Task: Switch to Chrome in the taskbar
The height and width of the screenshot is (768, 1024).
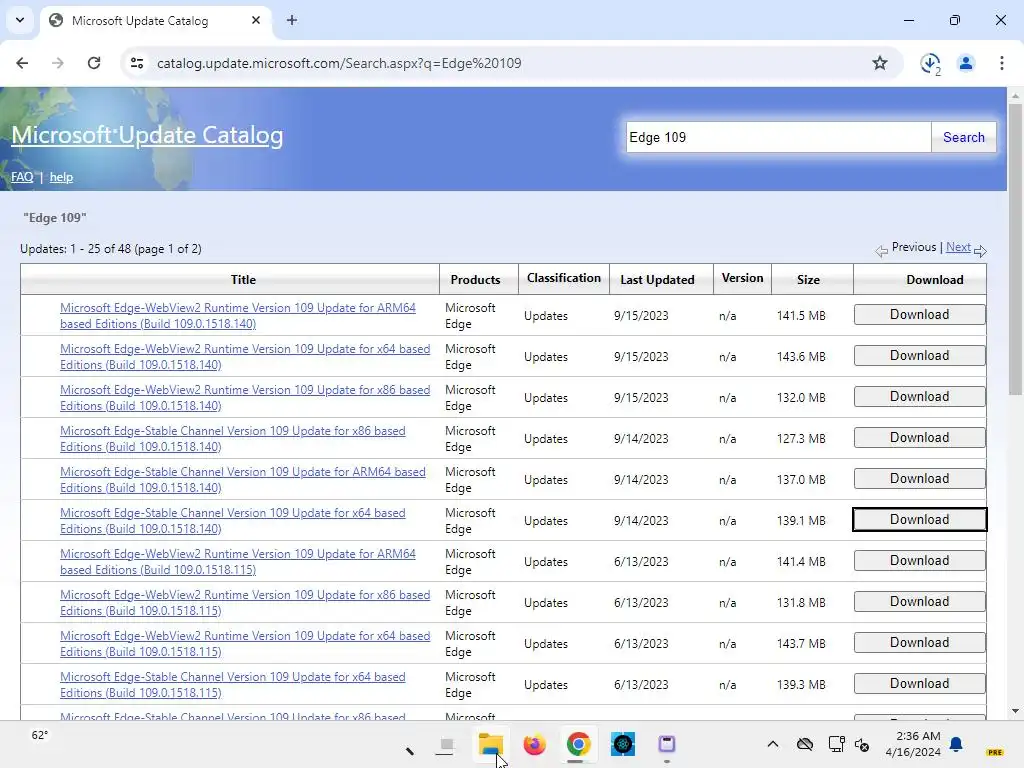Action: coord(578,744)
